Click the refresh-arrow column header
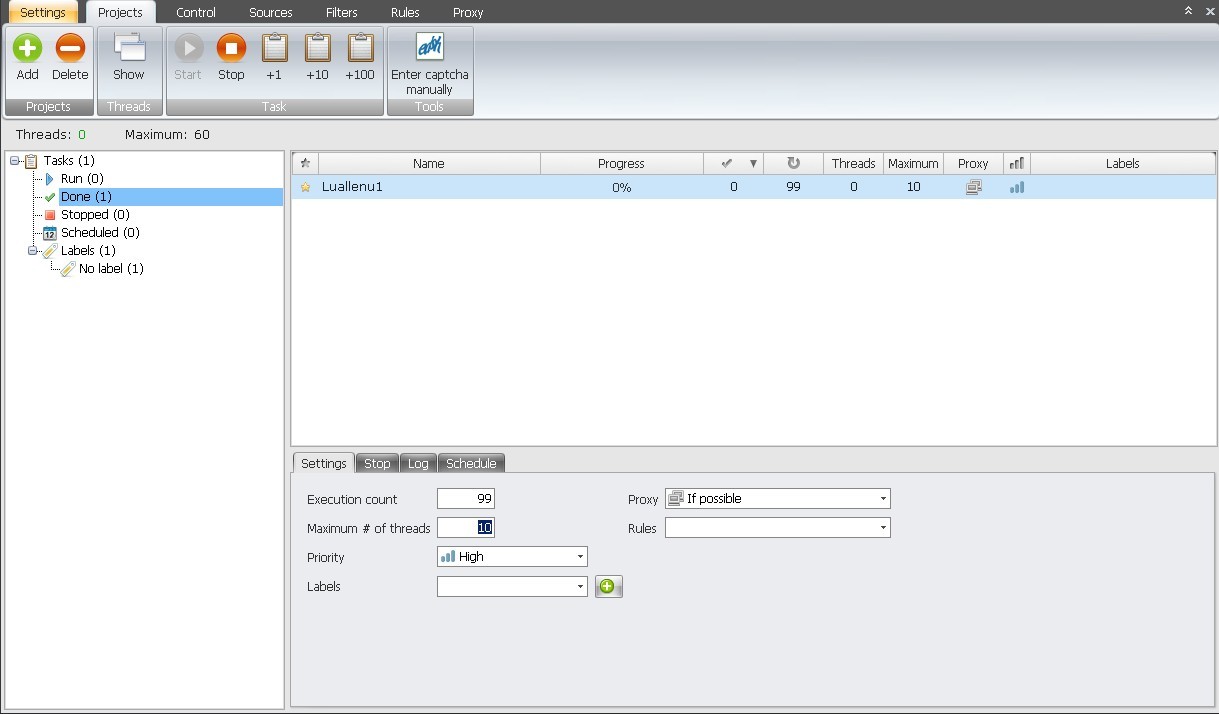The height and width of the screenshot is (714, 1219). pos(793,163)
